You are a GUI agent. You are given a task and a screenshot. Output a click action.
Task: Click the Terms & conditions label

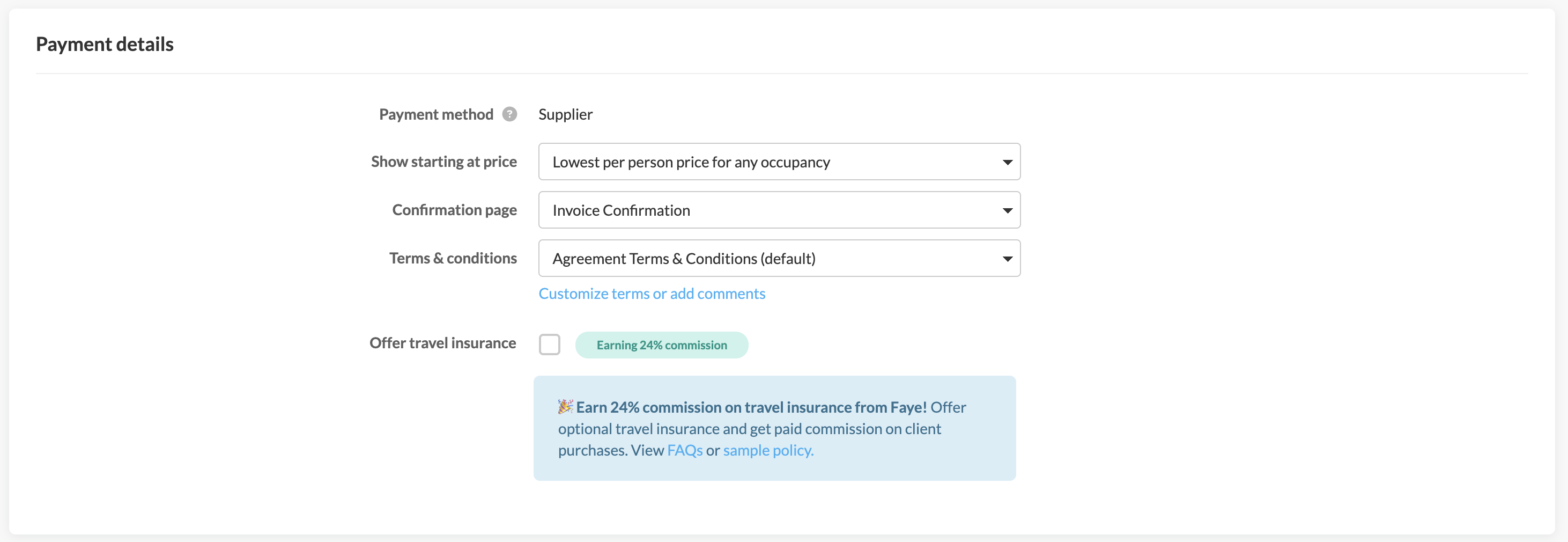453,258
